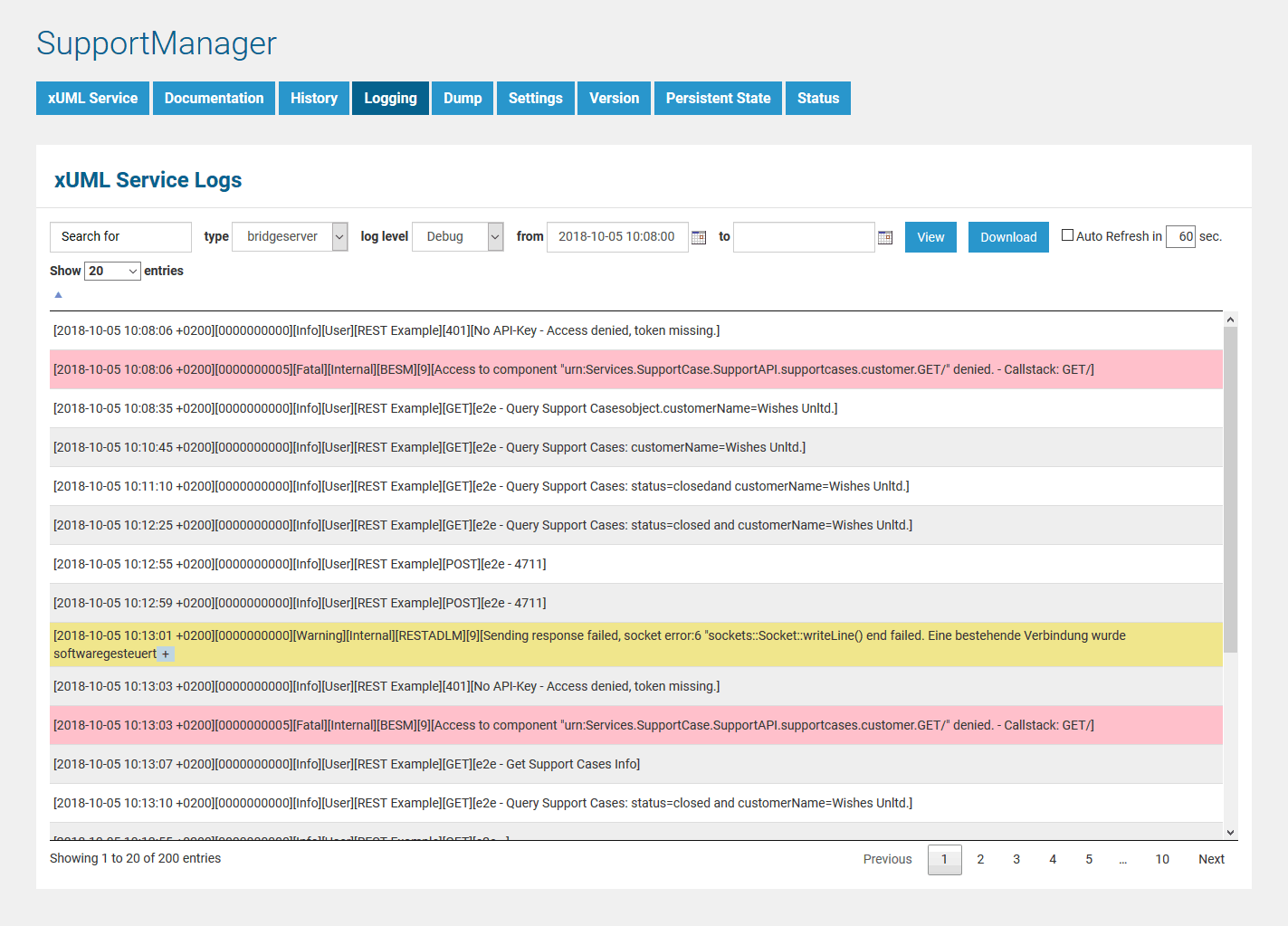Go to the Next page of entries
Image resolution: width=1288 pixels, height=926 pixels.
click(x=1211, y=859)
